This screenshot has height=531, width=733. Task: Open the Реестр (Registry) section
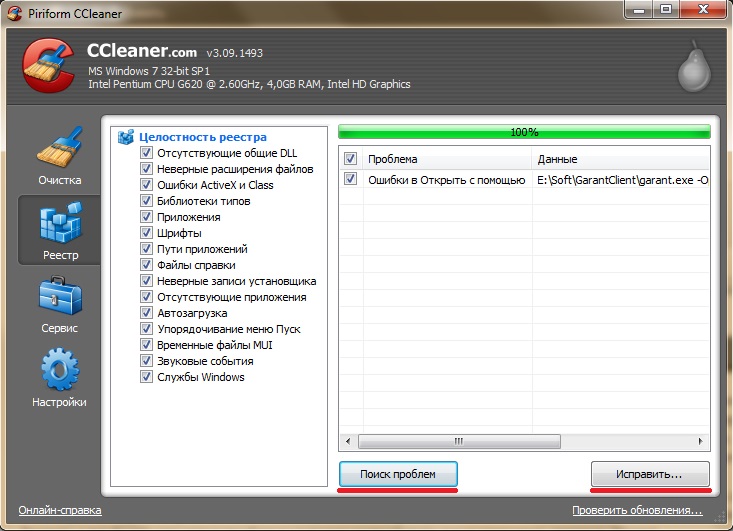pos(60,230)
